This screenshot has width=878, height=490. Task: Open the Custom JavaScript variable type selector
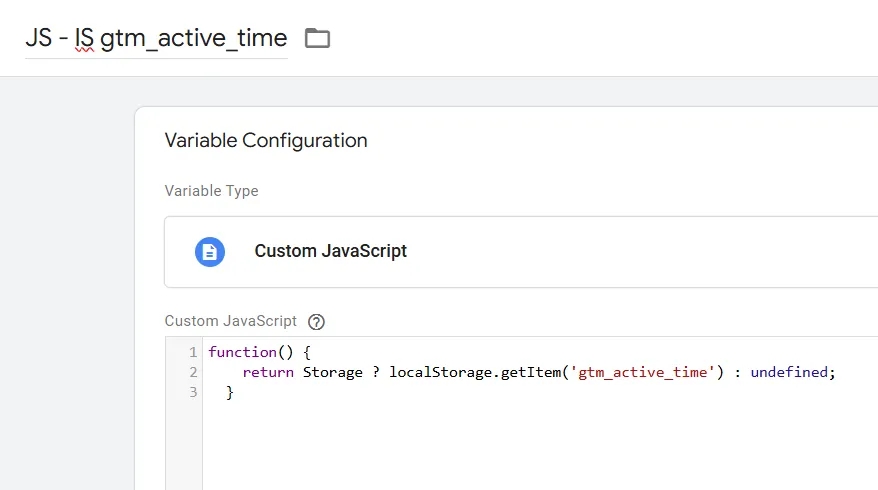click(521, 252)
